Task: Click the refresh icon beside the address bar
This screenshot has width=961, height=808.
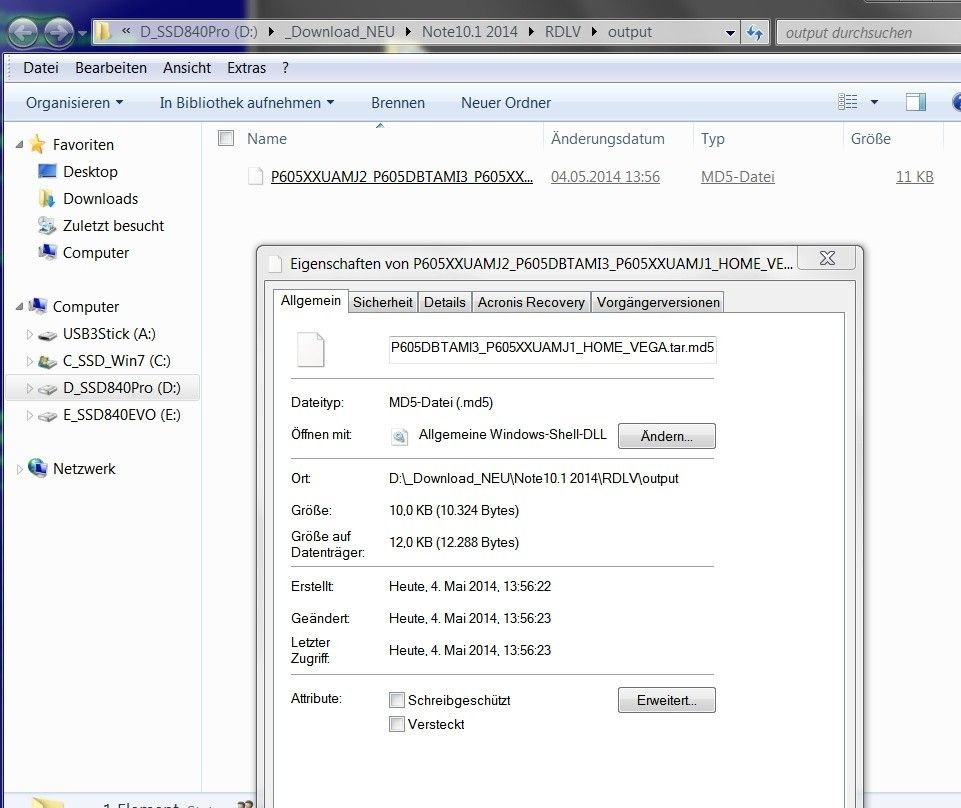Action: click(754, 32)
